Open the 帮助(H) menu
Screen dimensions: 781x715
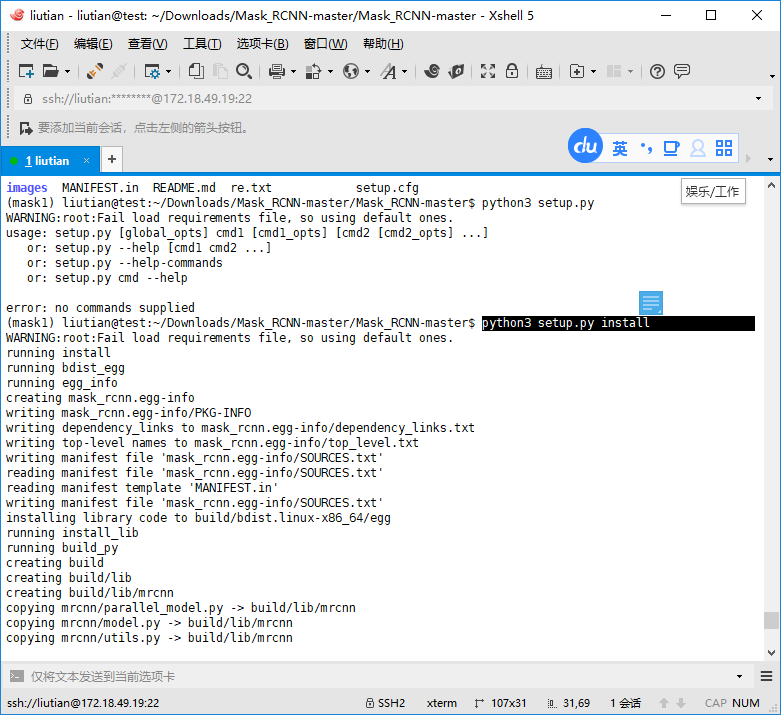(383, 44)
